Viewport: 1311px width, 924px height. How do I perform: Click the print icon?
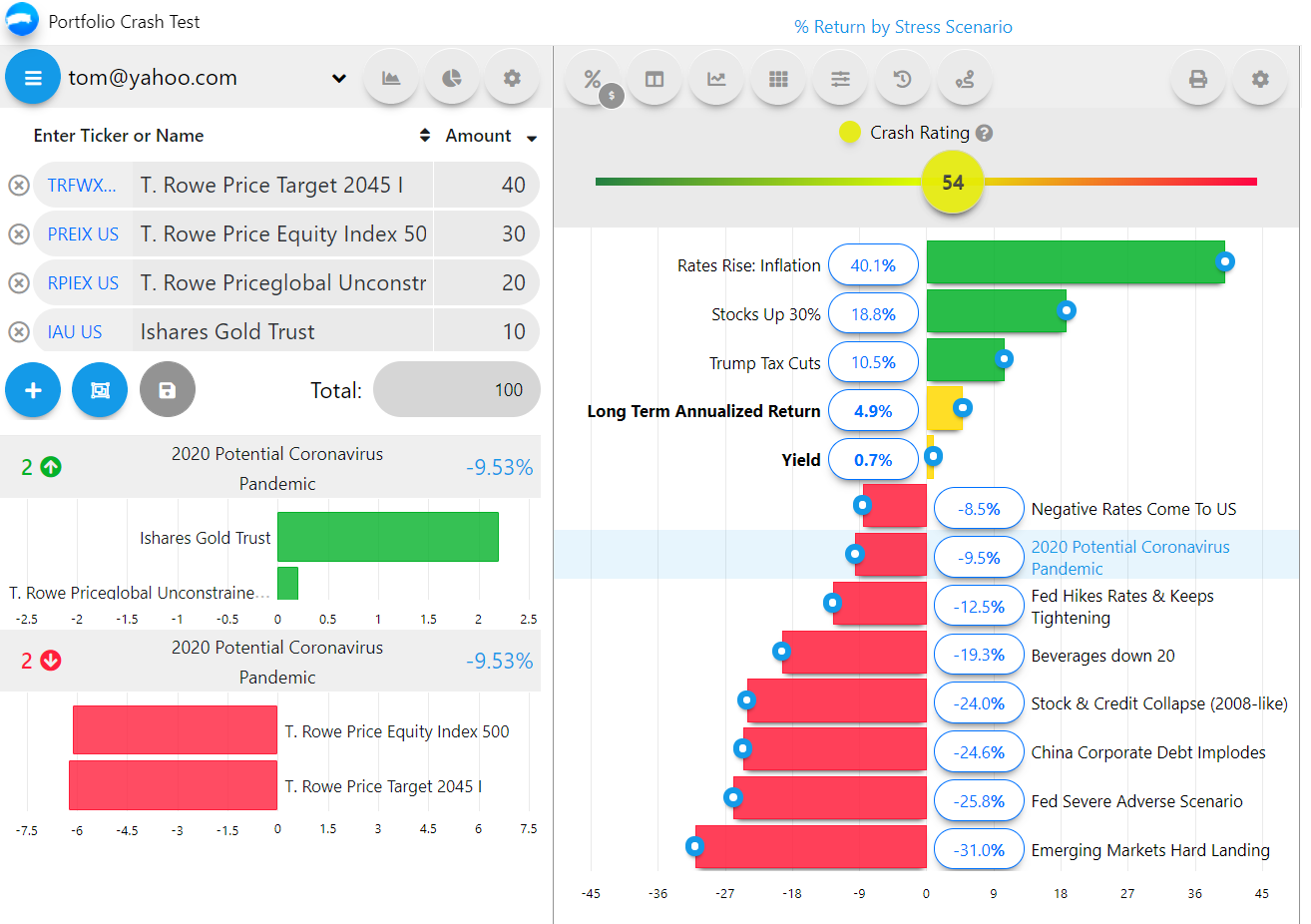pos(1198,79)
